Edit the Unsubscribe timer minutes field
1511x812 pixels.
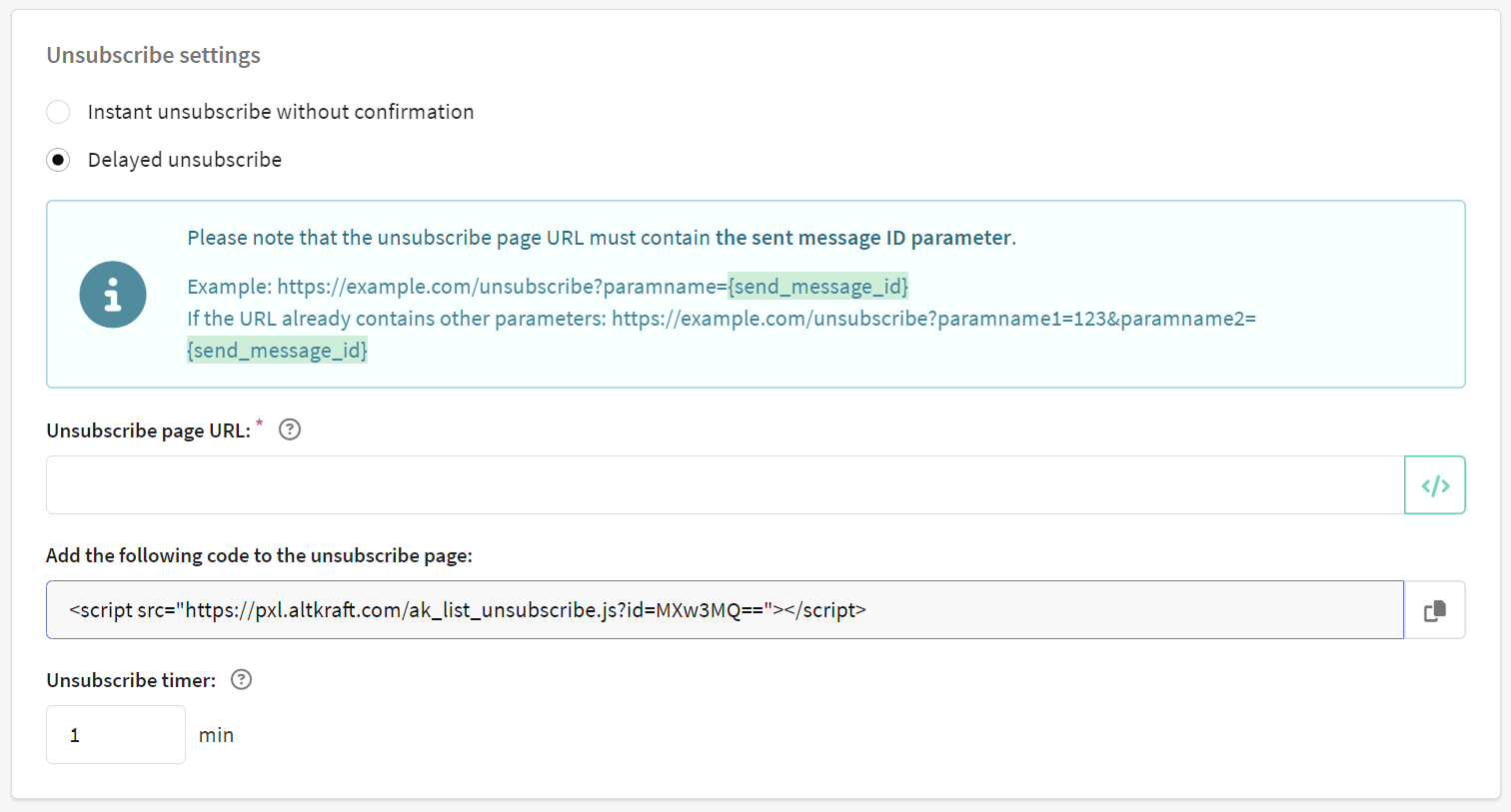point(116,735)
